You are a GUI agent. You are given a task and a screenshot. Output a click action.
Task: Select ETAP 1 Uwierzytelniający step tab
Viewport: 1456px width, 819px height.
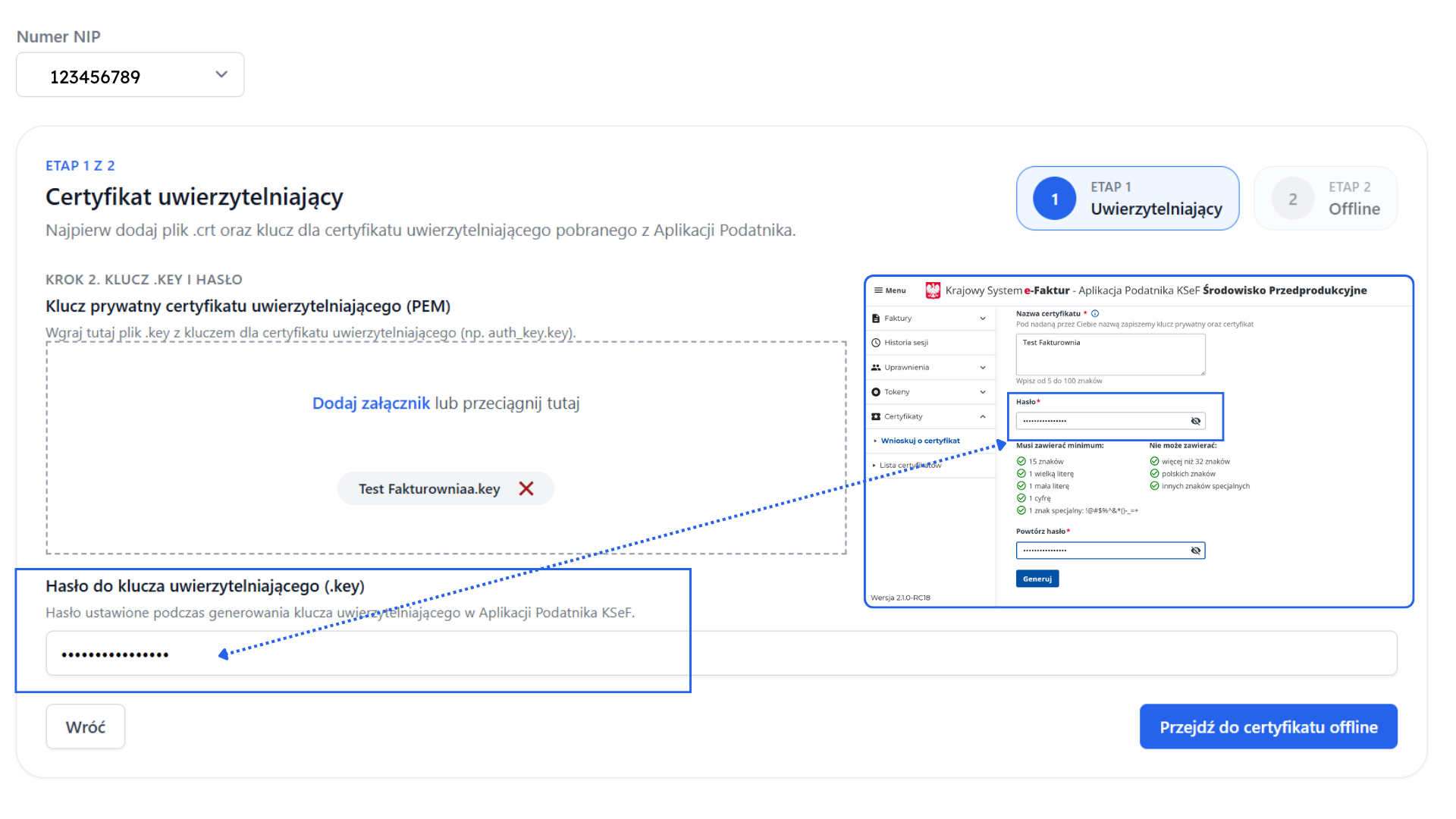(1127, 199)
